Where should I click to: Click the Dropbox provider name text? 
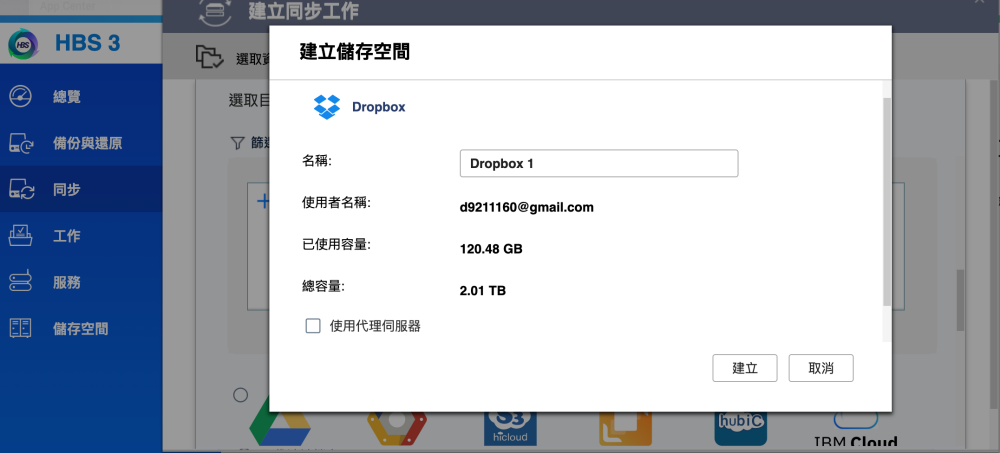pos(379,107)
